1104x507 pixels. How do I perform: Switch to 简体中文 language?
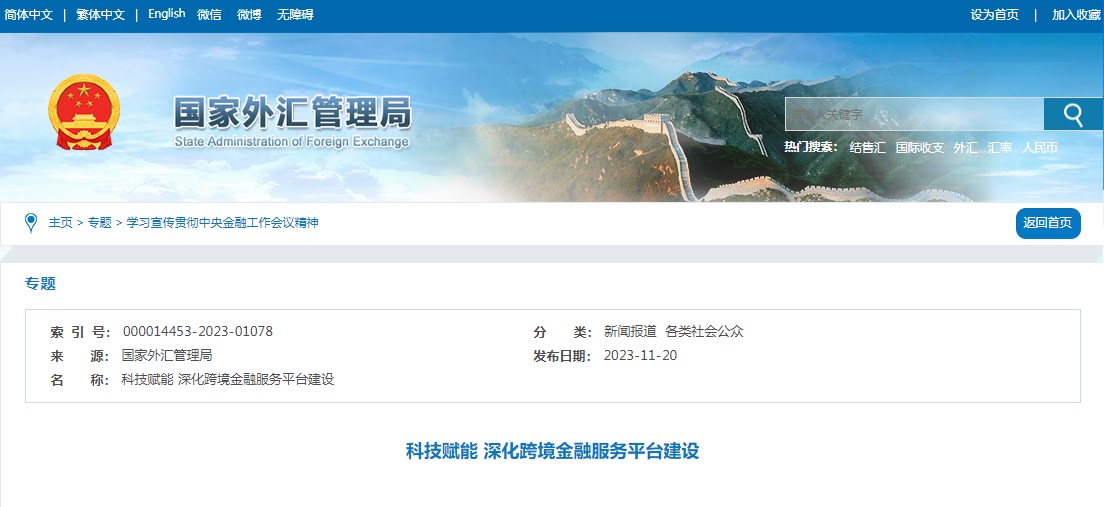[29, 15]
